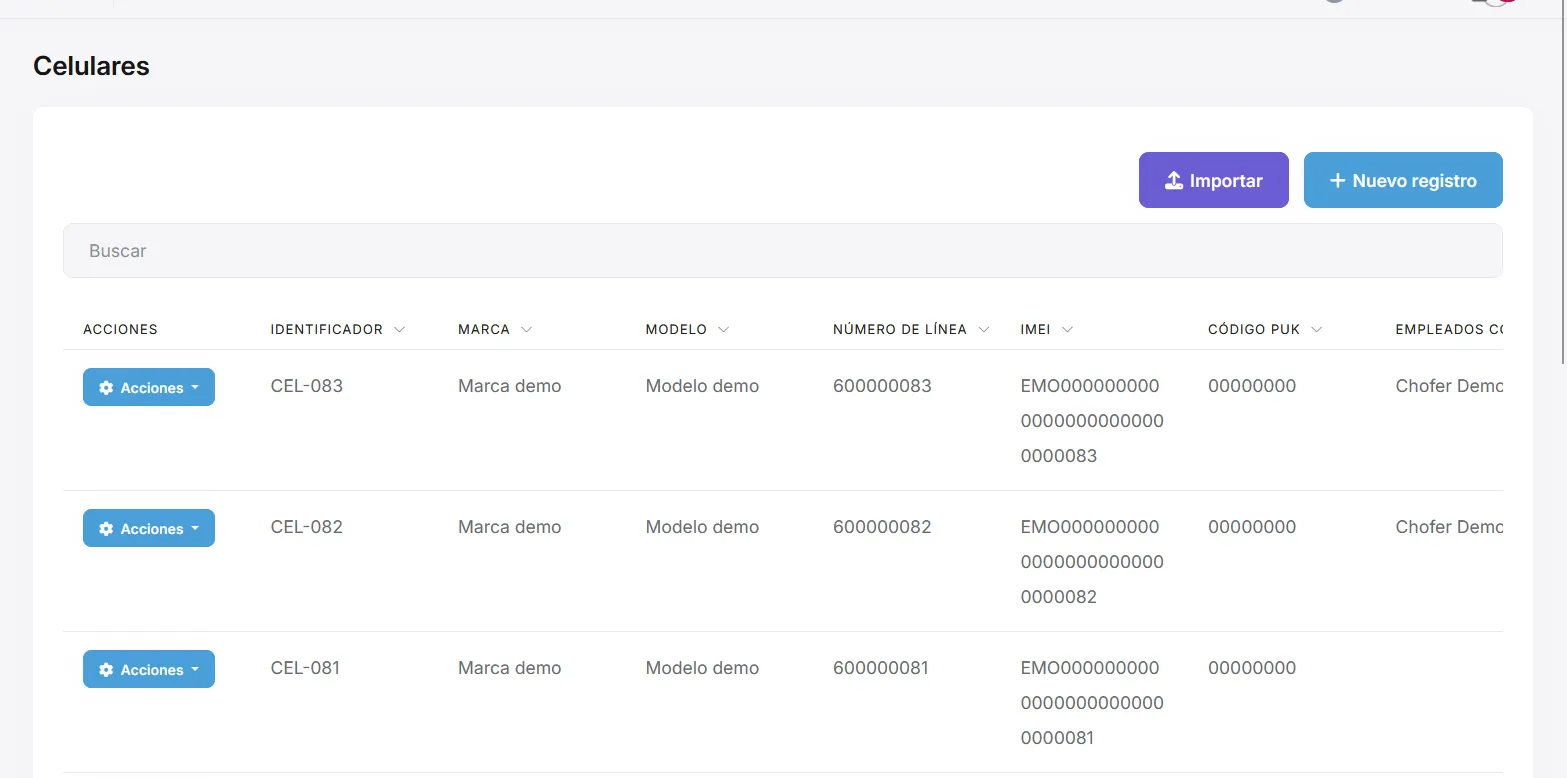Sort by Identificador column chevron
Viewport: 1567px width, 778px height.
(x=400, y=329)
